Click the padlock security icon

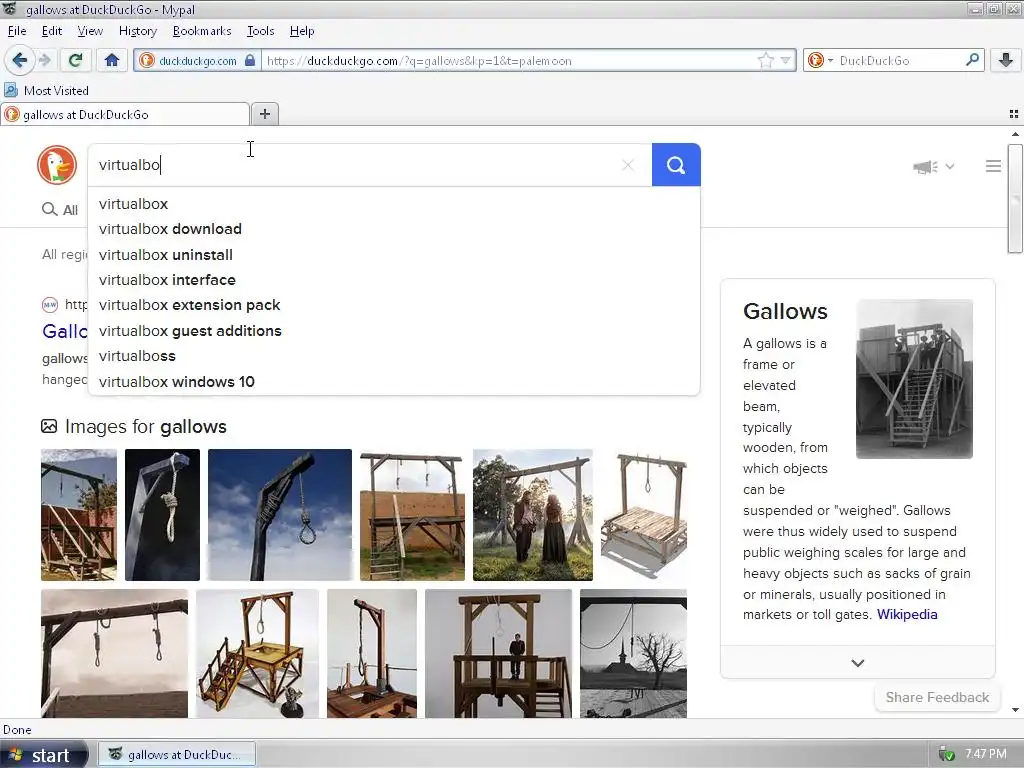click(x=249, y=61)
